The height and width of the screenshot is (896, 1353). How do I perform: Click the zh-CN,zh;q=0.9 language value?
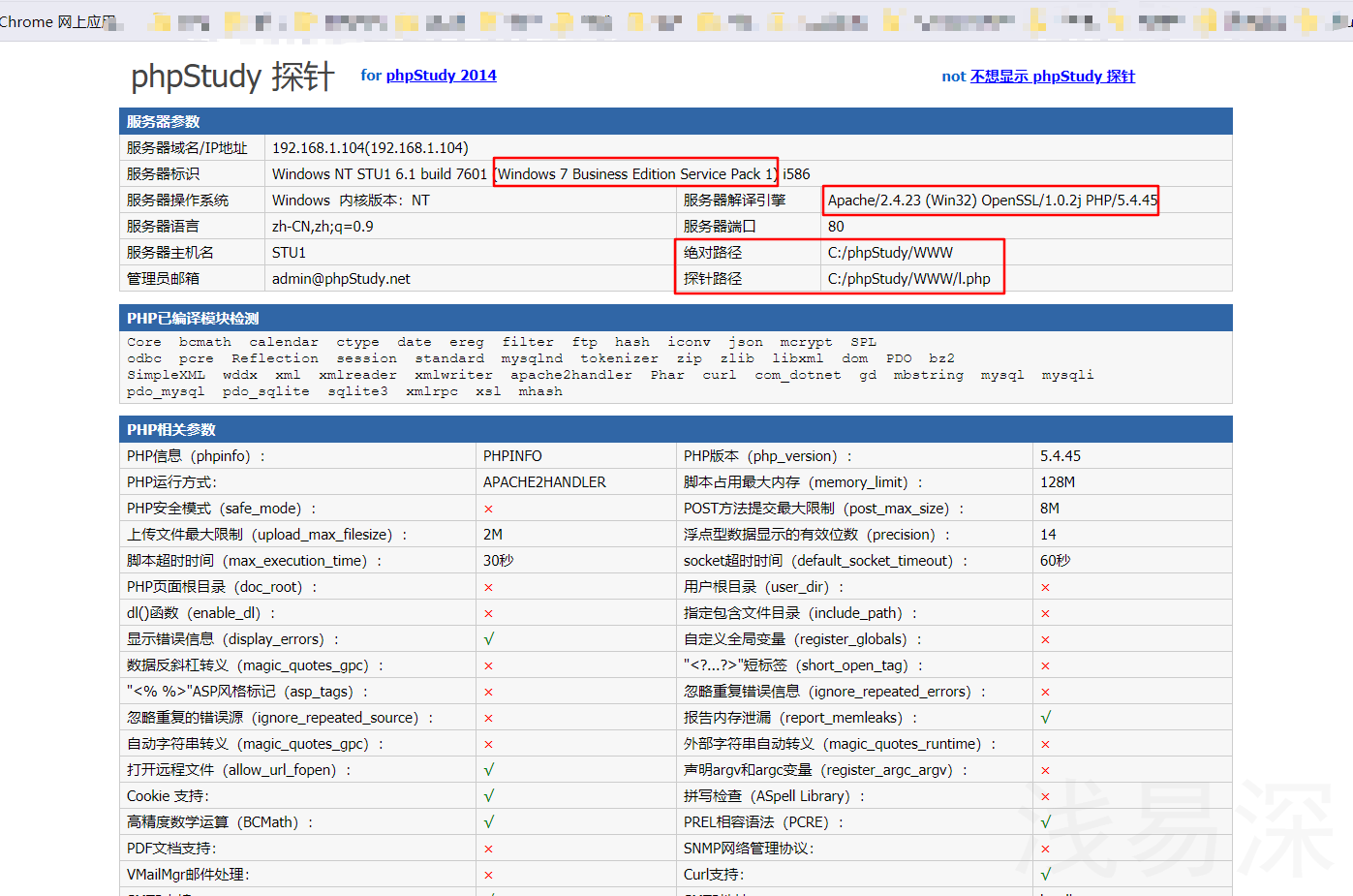pyautogui.click(x=323, y=227)
